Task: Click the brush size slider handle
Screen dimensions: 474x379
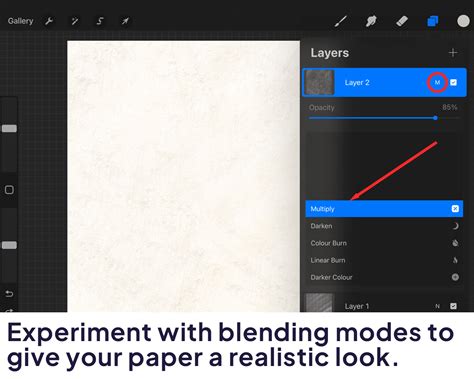Action: pos(9,129)
